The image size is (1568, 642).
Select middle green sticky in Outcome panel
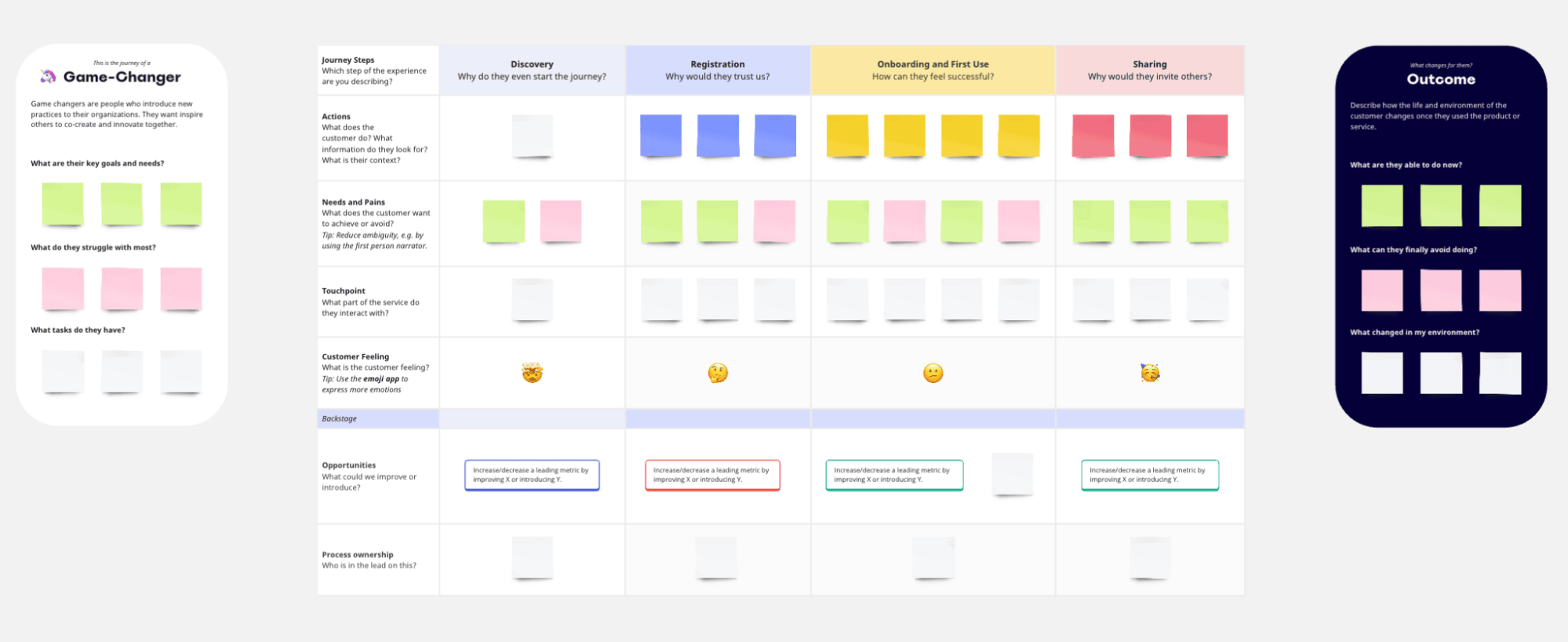[x=1441, y=206]
